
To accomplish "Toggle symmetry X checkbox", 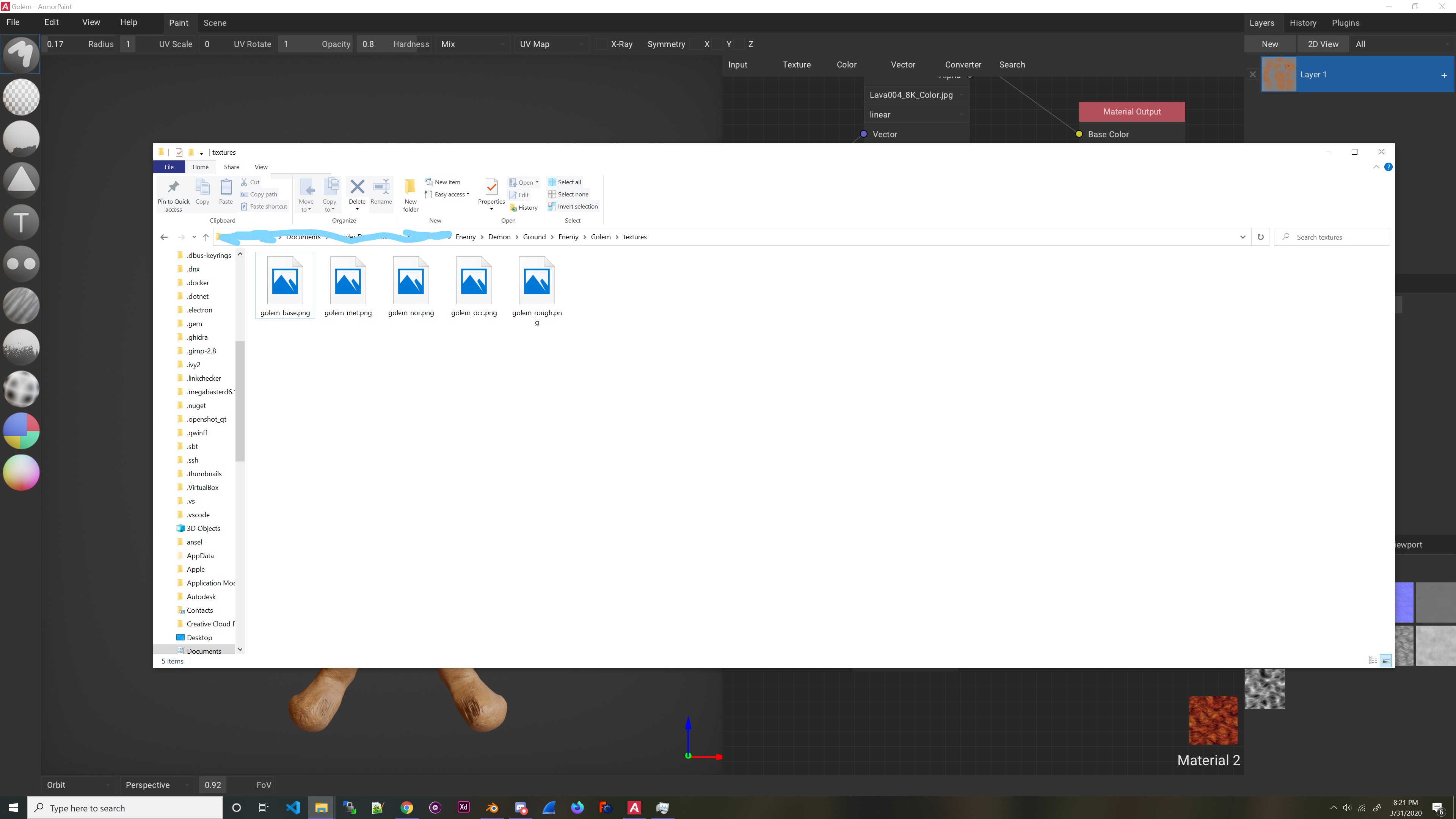I will [x=696, y=44].
